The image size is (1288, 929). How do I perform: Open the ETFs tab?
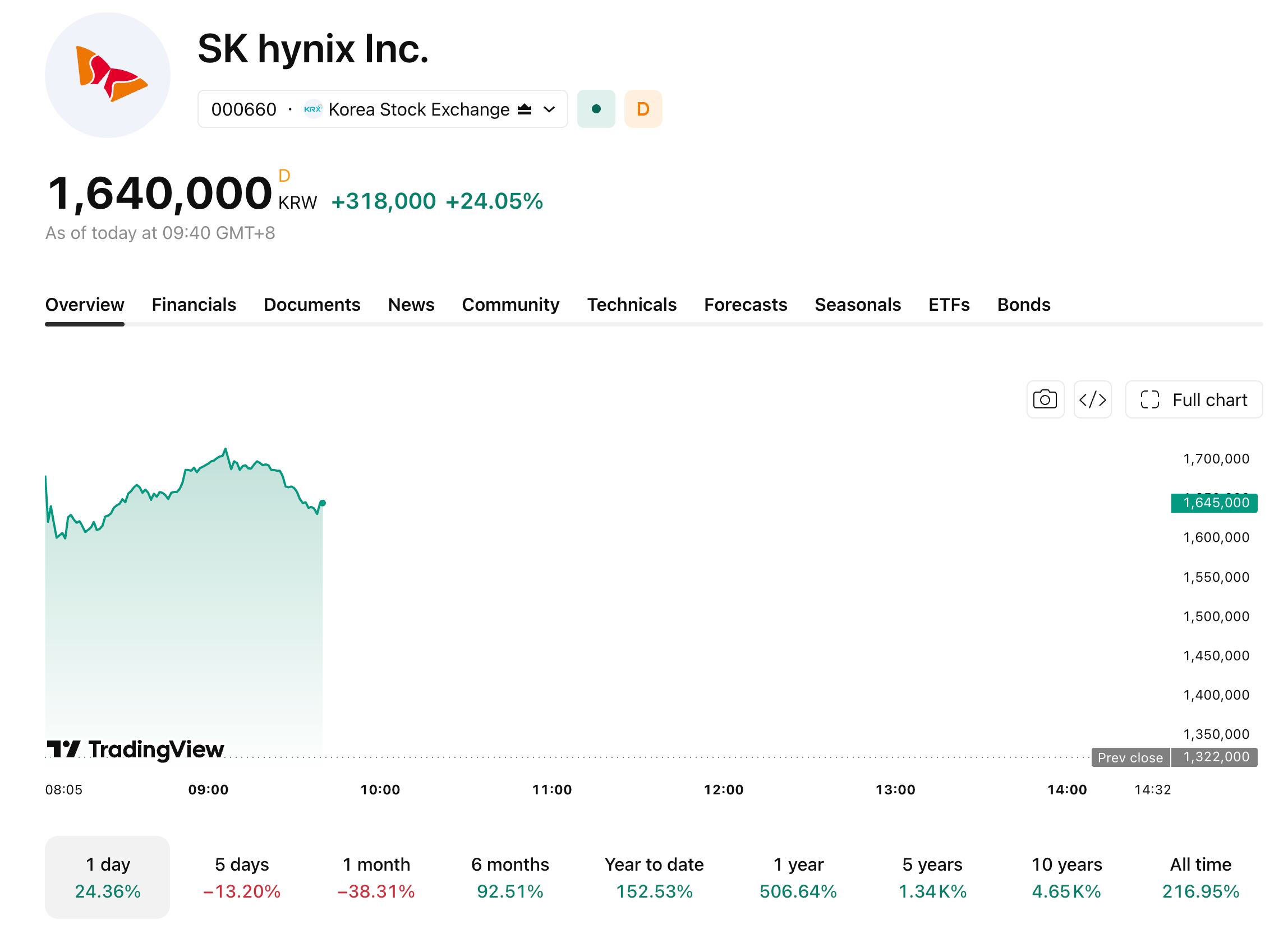coord(949,305)
